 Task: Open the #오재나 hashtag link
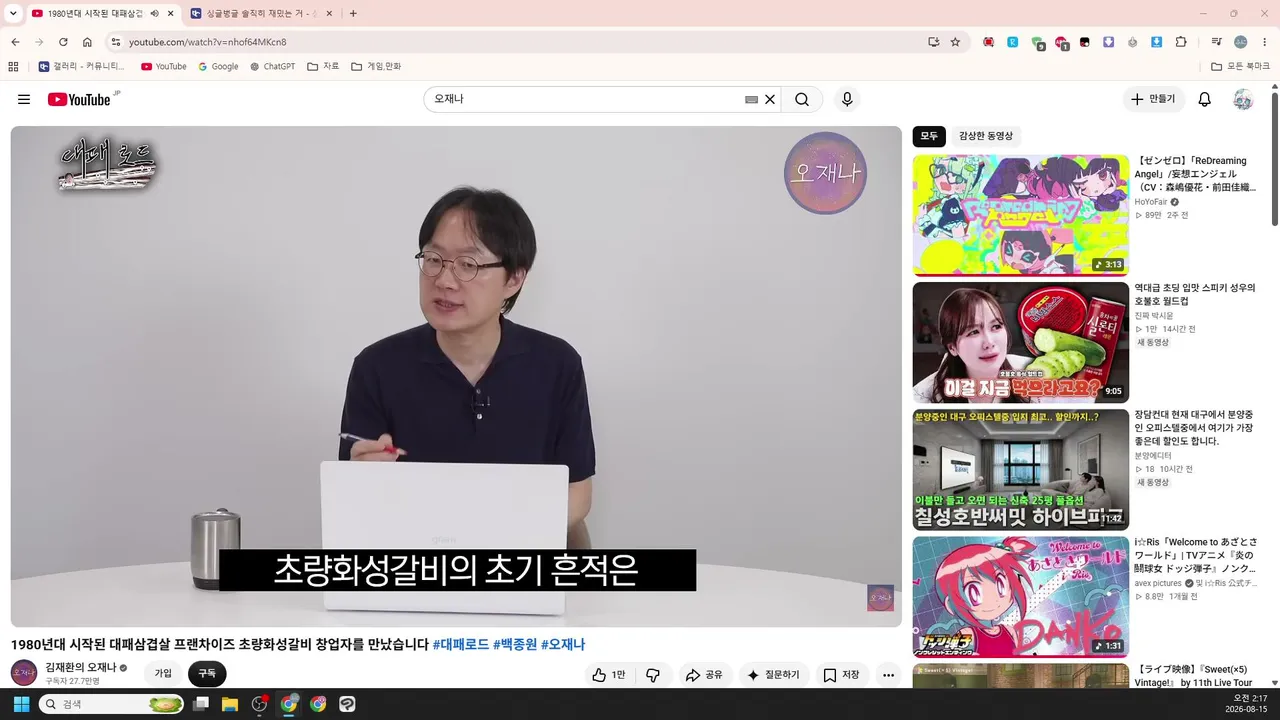(x=563, y=645)
